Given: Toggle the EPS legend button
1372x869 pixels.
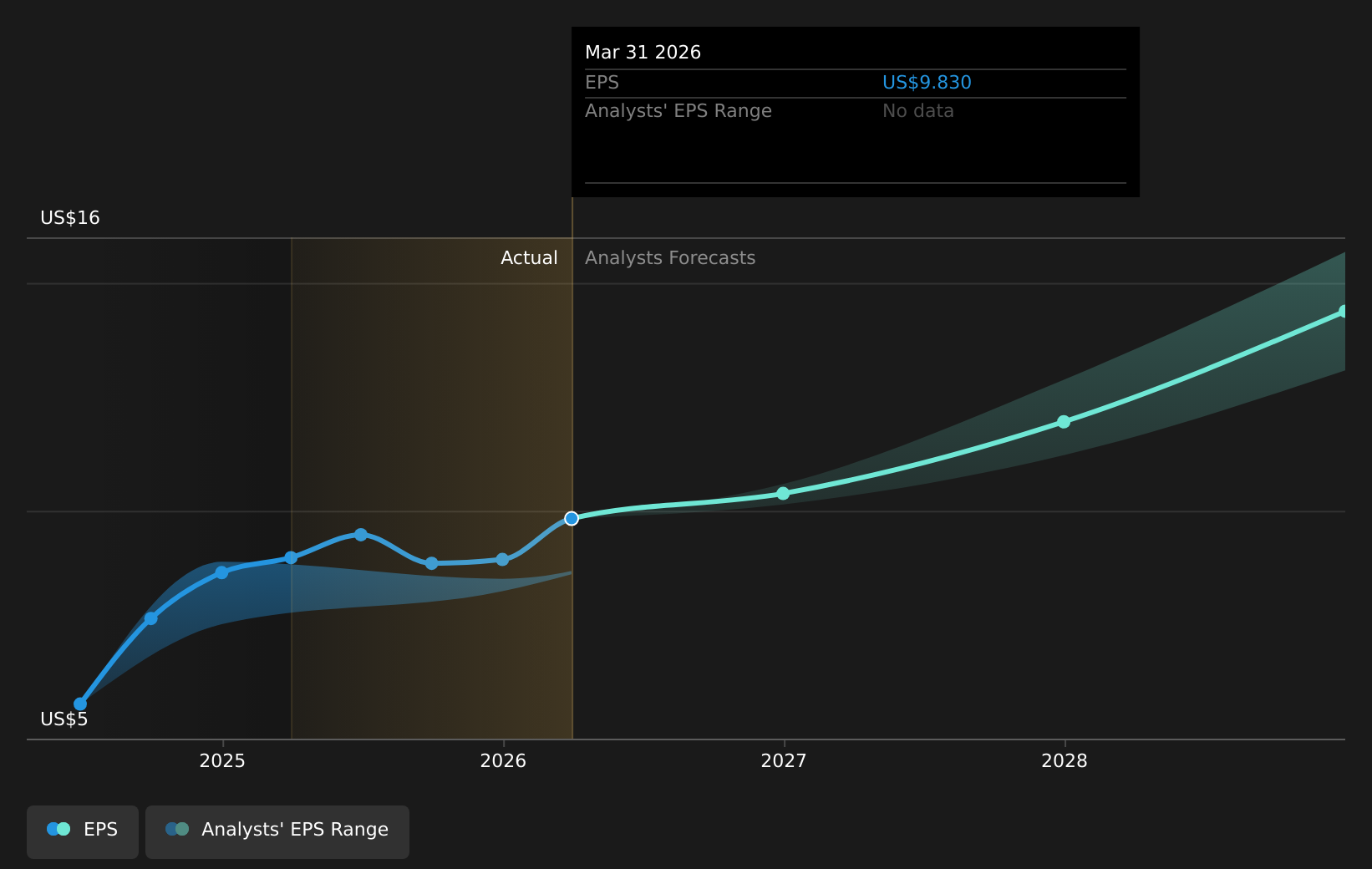Looking at the screenshot, I should (83, 831).
